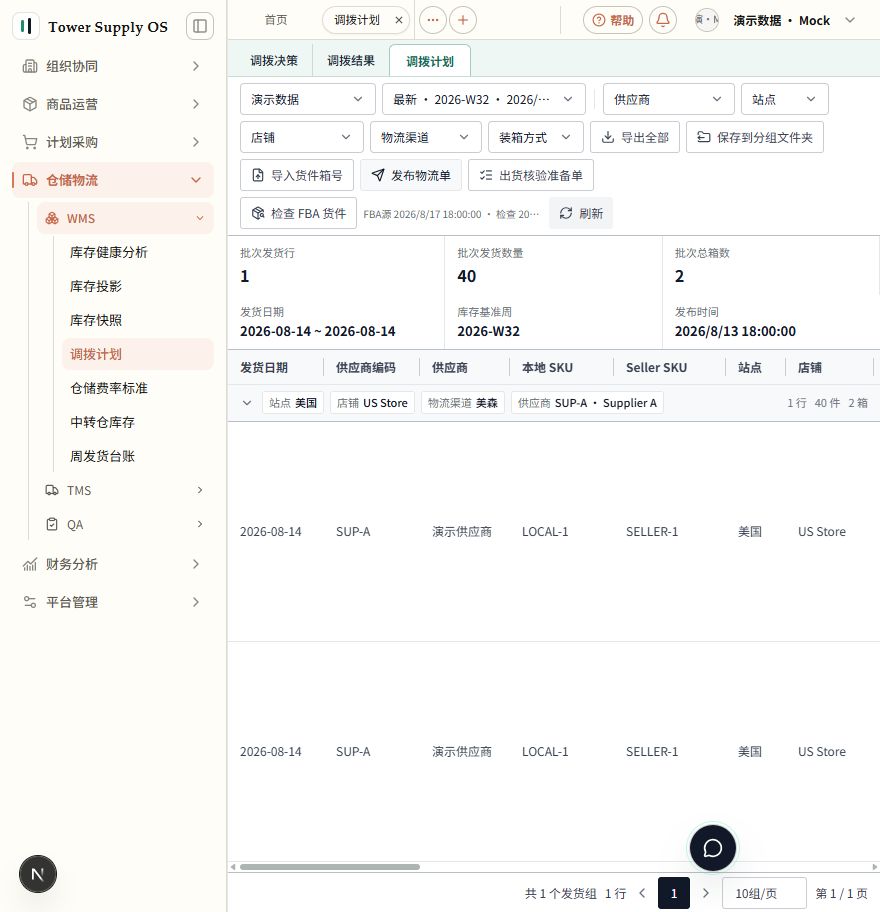Expand the 组织协同 sidebar menu
The height and width of the screenshot is (912, 880).
[113, 66]
